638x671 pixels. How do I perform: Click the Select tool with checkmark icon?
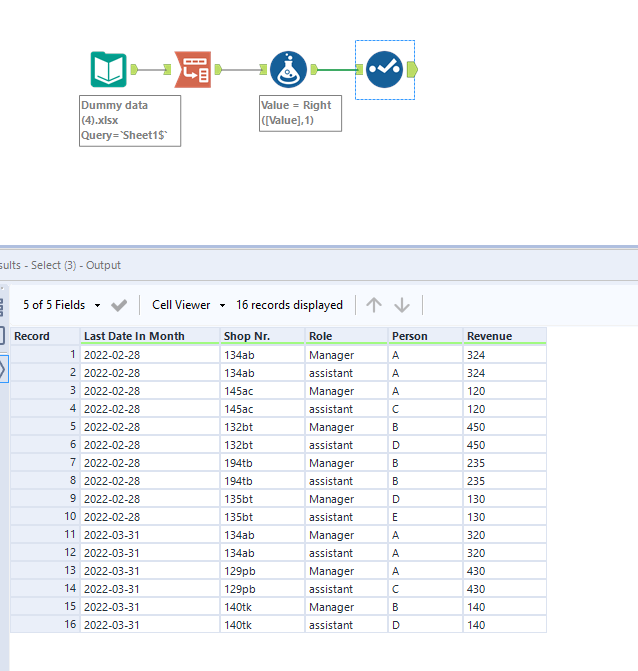click(383, 69)
